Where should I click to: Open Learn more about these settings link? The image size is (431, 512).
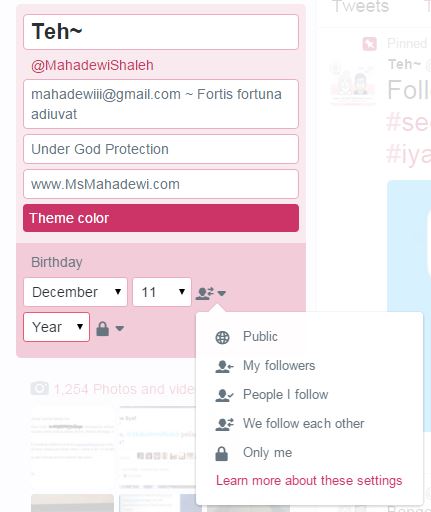309,481
